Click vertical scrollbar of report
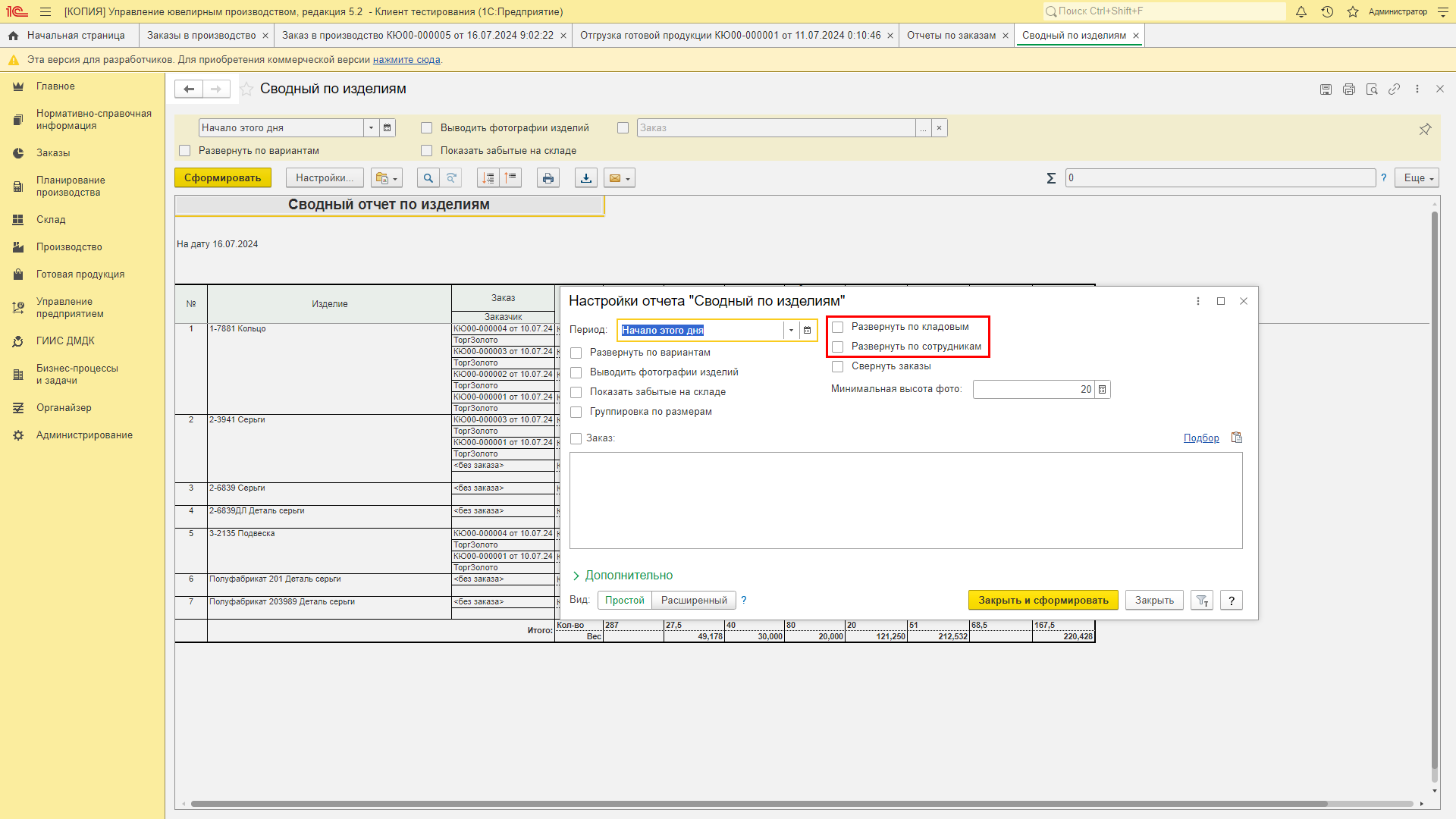This screenshot has width=1456, height=819. 1435,490
